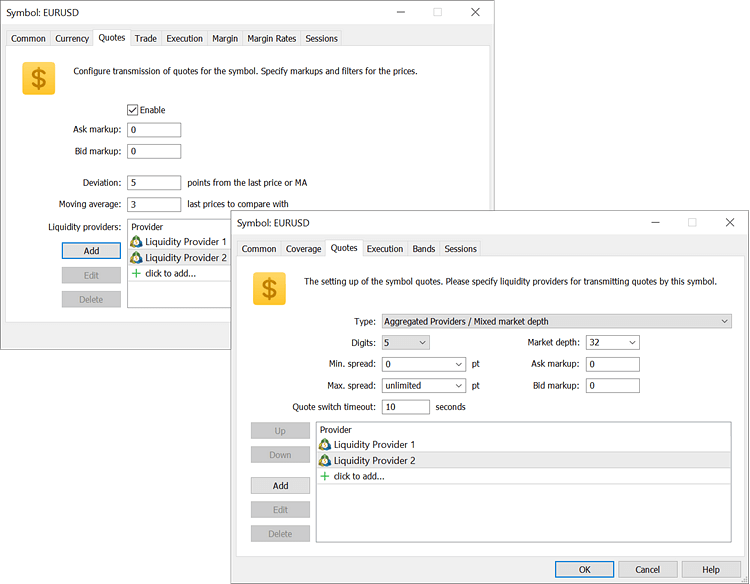Click the green plus in the front provider list
Image resolution: width=750 pixels, height=584 pixels.
pos(324,477)
